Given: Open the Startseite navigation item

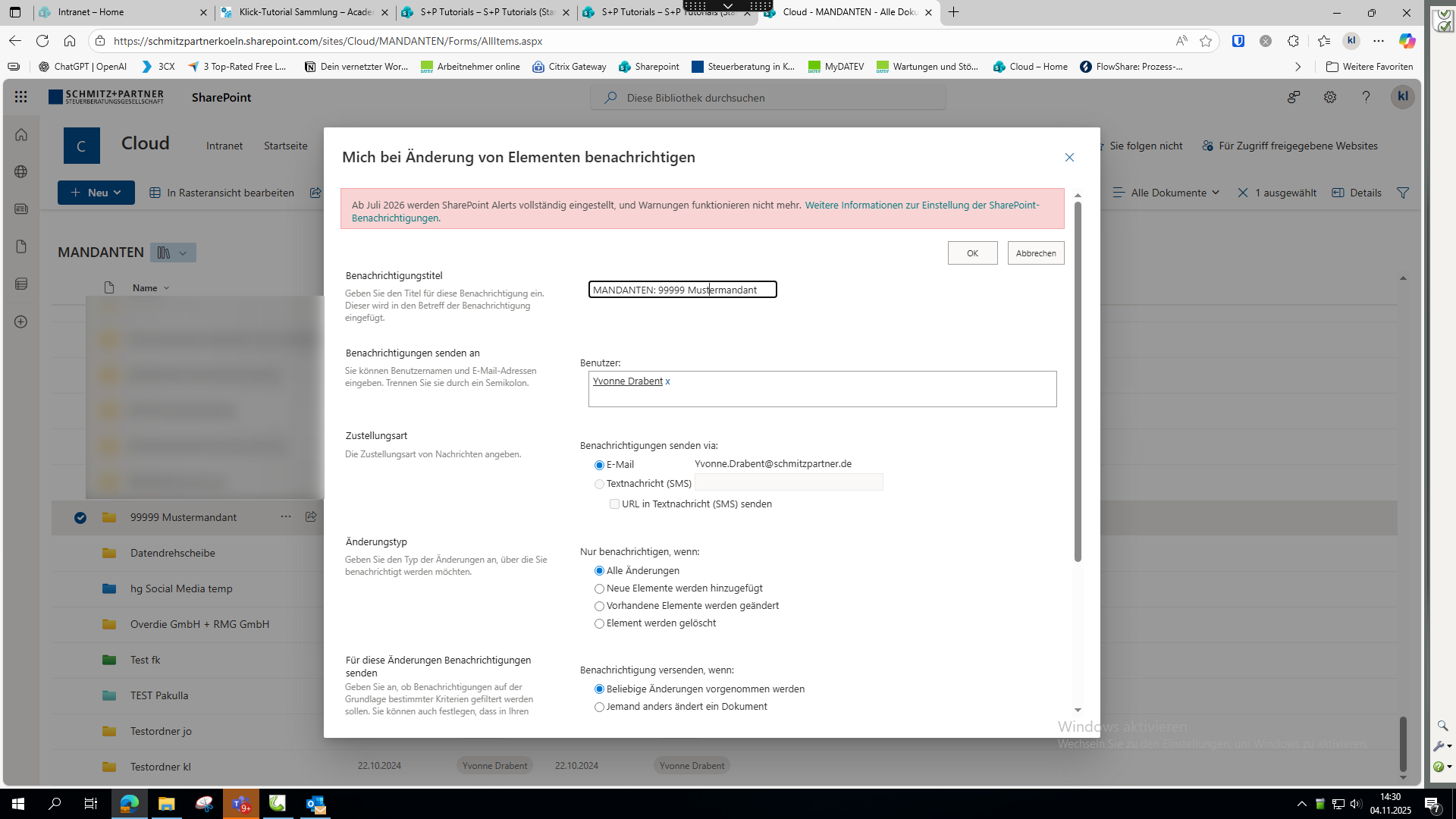Looking at the screenshot, I should (x=285, y=146).
